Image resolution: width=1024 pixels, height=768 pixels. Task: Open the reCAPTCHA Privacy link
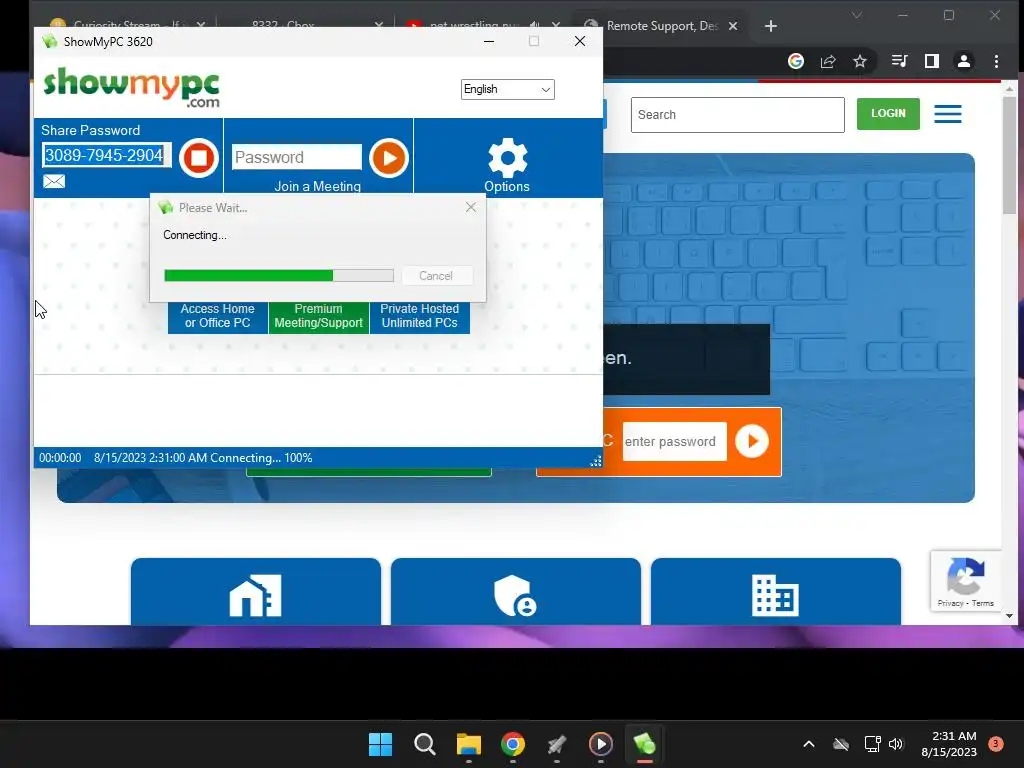(950, 603)
